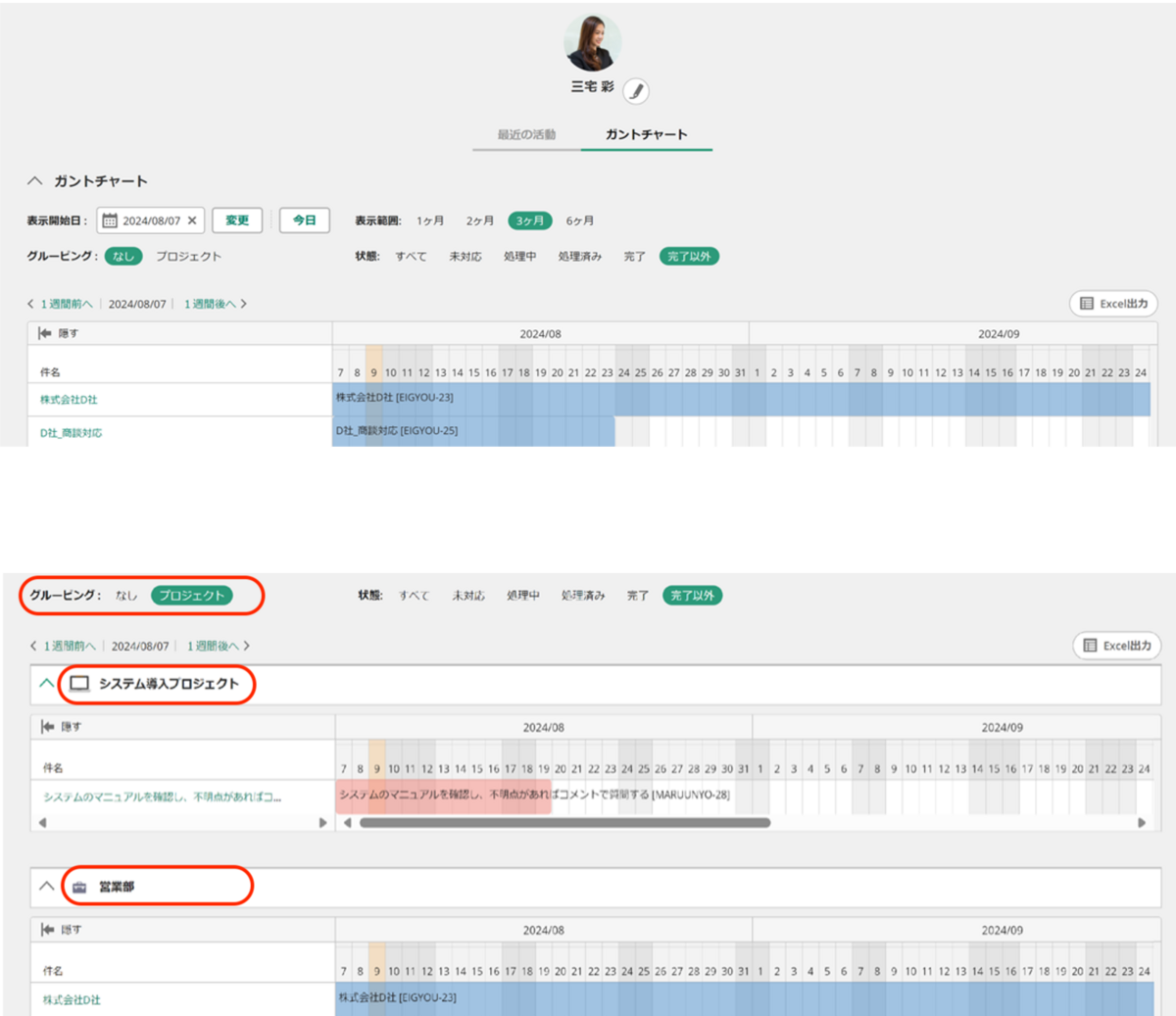Hide columns in the 営業部 chart
This screenshot has width=1176, height=1016.
[x=61, y=929]
